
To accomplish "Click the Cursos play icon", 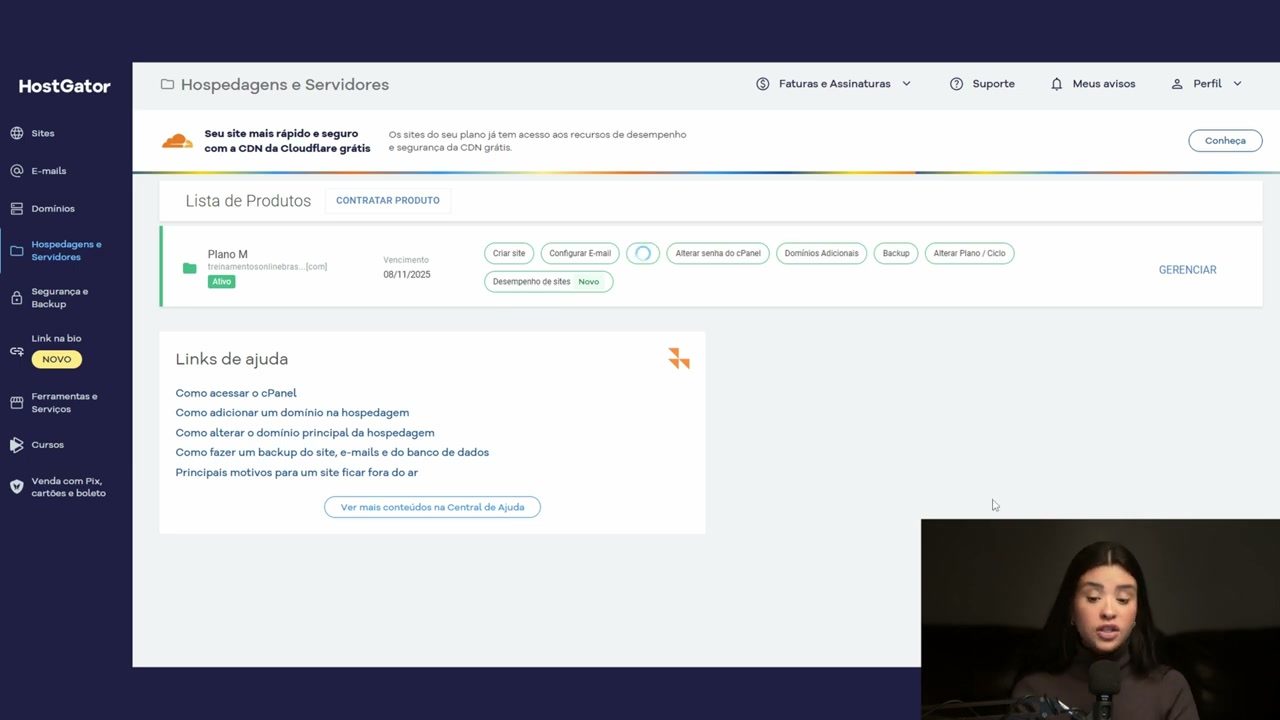I will coord(17,445).
